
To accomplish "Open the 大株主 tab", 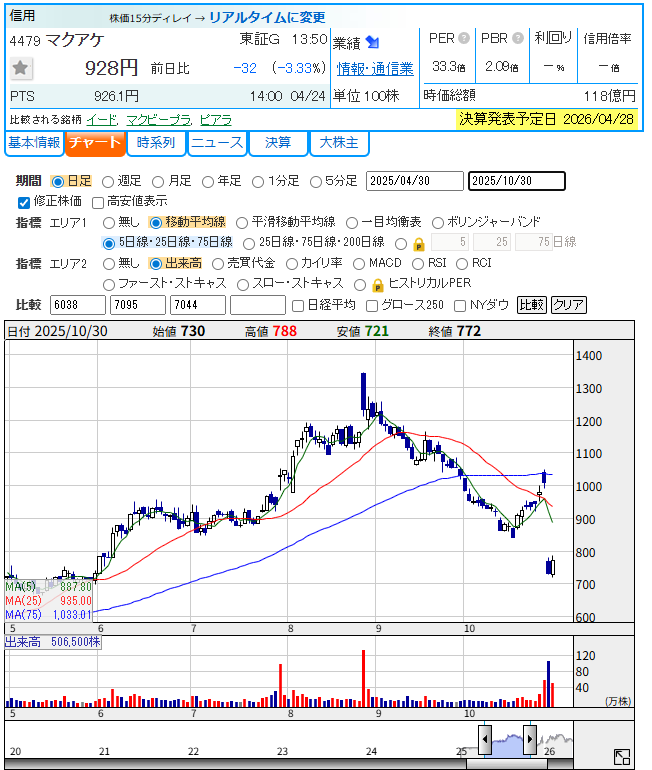I will point(339,143).
